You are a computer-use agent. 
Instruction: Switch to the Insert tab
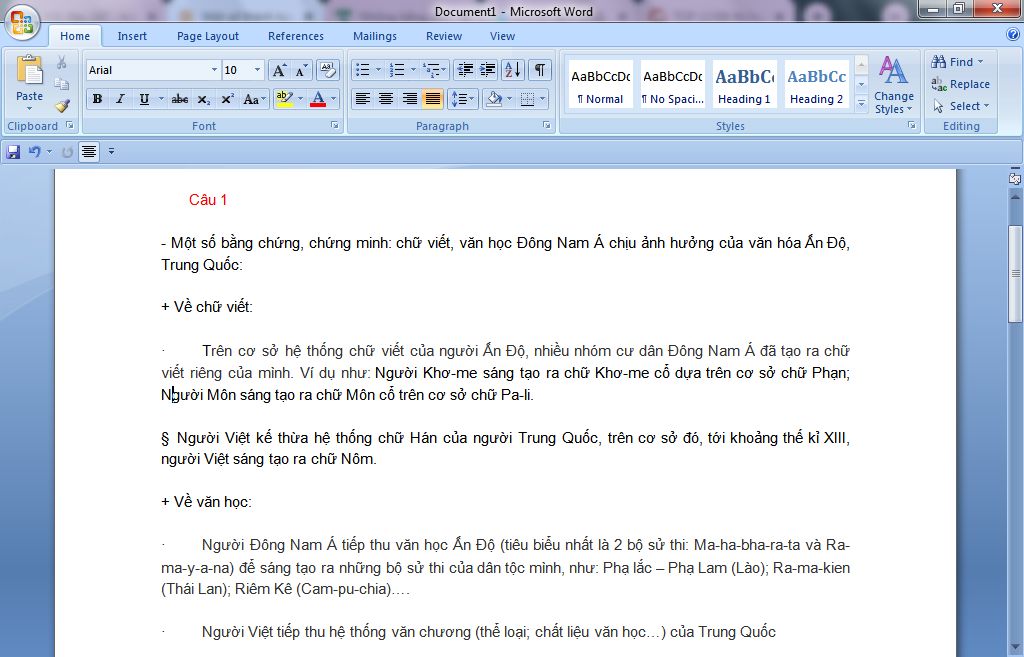click(x=132, y=37)
